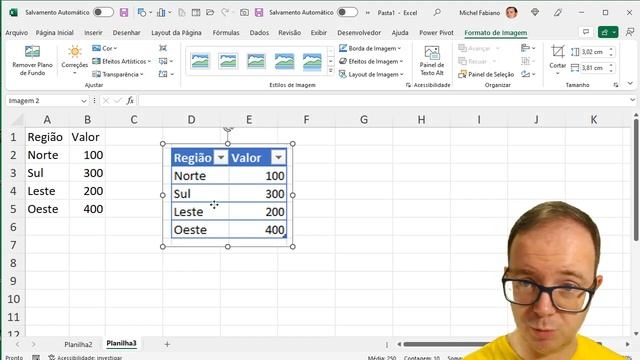This screenshot has height=360, width=640.
Task: Click the search magnifier in title bar
Action: coord(437,13)
